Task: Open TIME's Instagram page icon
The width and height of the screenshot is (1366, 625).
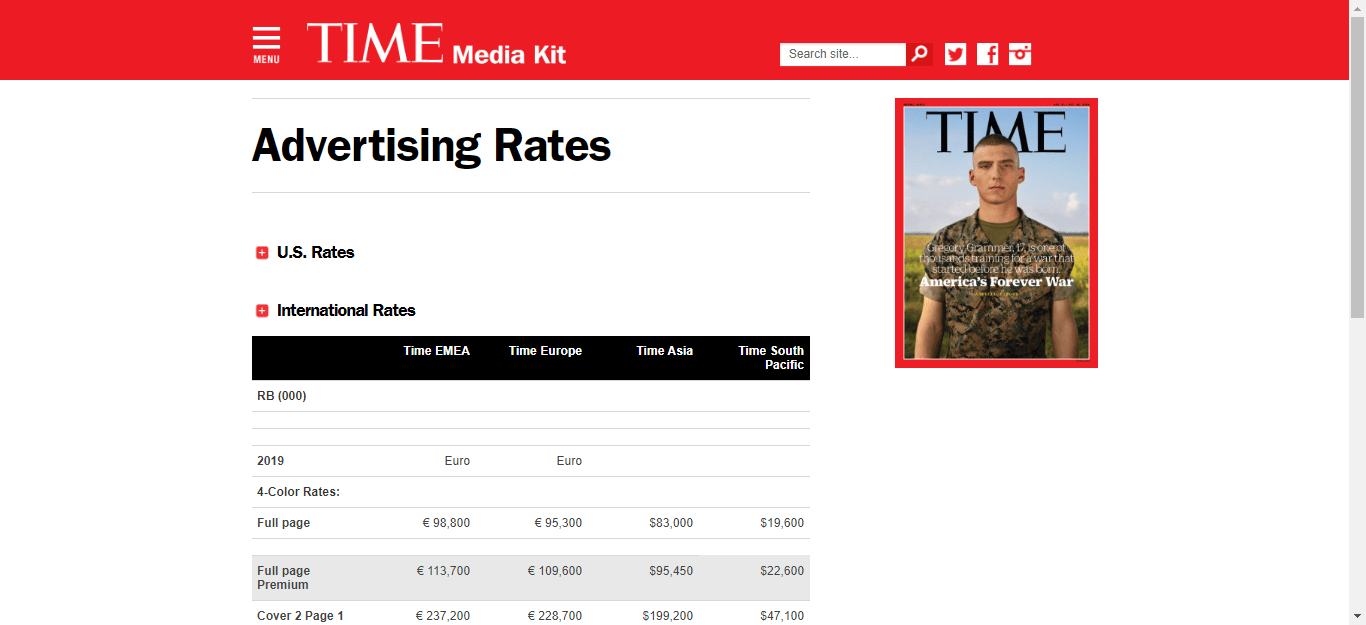Action: tap(1020, 54)
